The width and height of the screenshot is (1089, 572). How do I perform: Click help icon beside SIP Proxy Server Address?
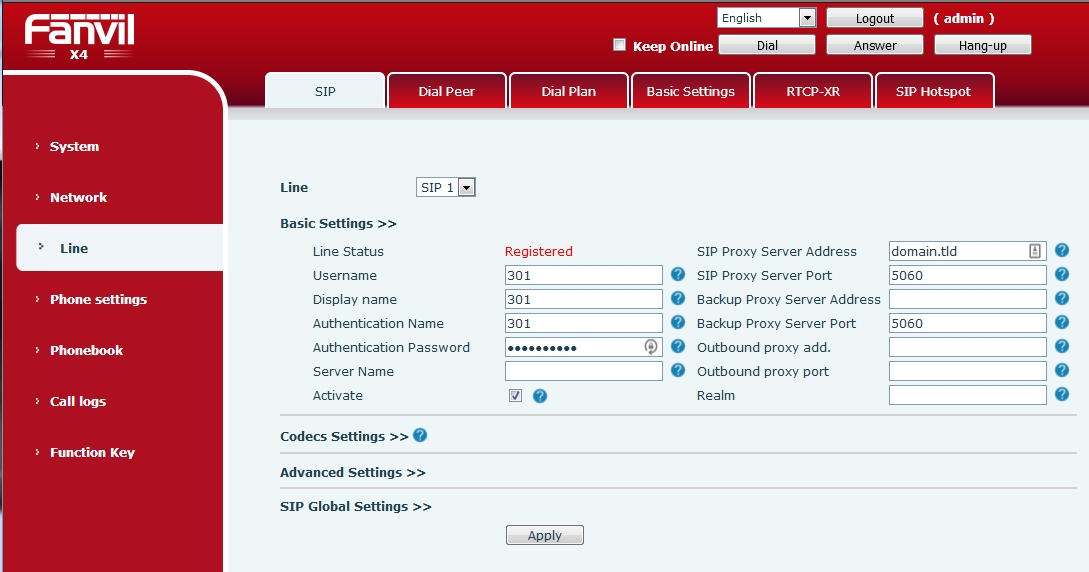pos(1062,251)
